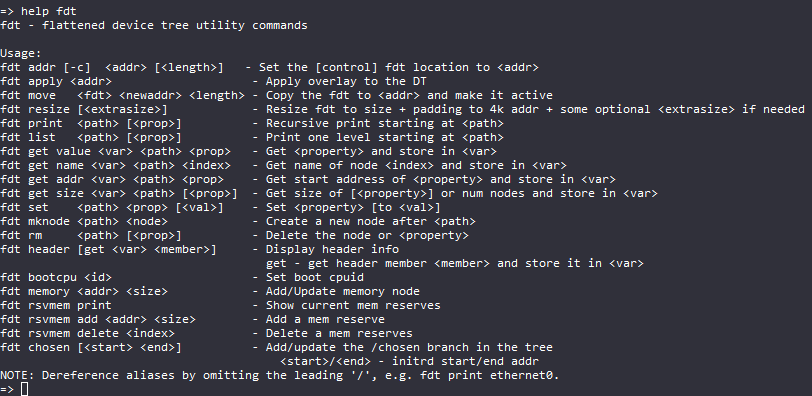Click the 'fdt header' command entry
Image resolution: width=812 pixels, height=396 pixels.
coord(200,249)
